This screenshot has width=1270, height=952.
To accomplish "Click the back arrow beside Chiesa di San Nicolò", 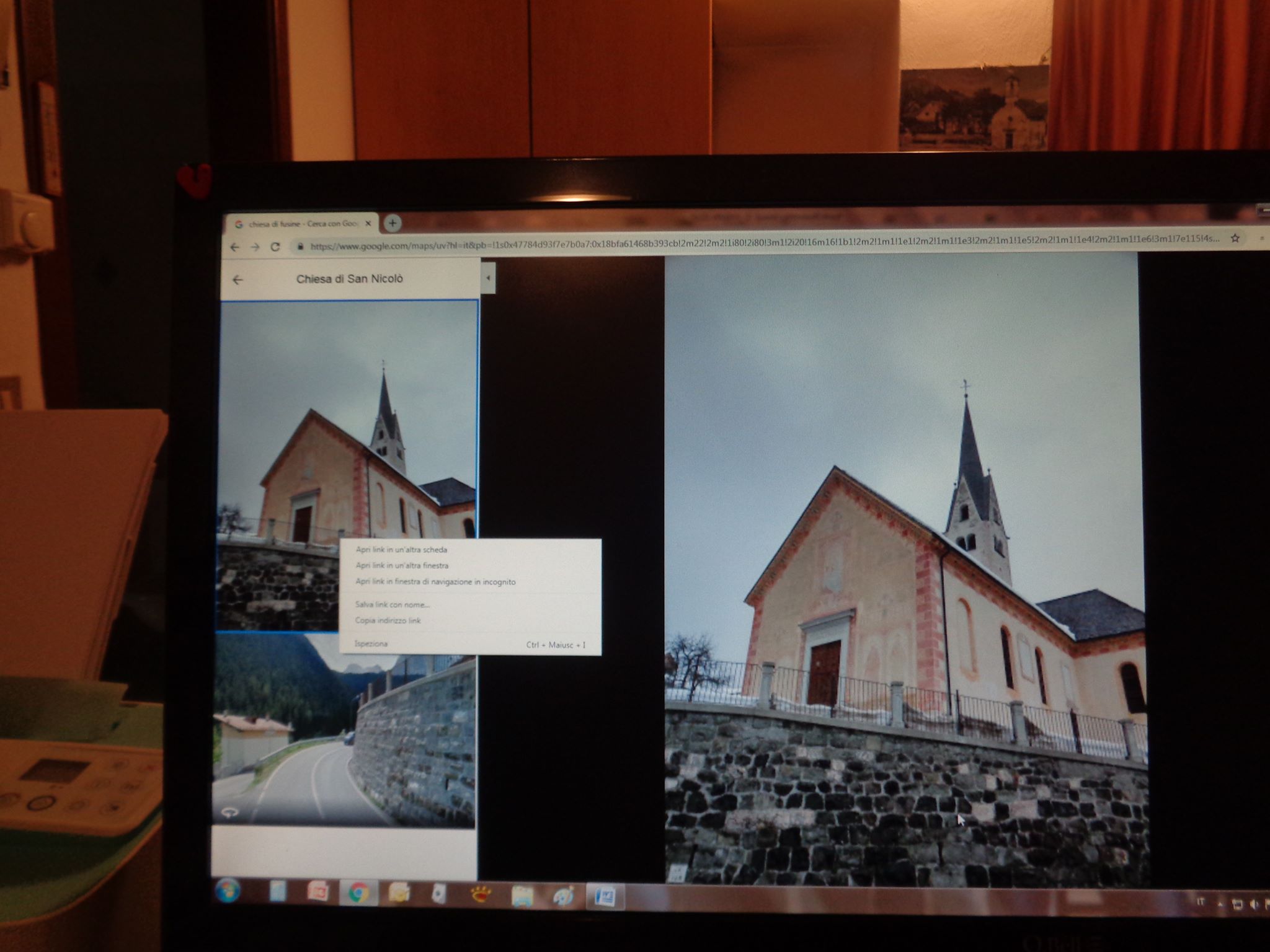I will pos(238,280).
